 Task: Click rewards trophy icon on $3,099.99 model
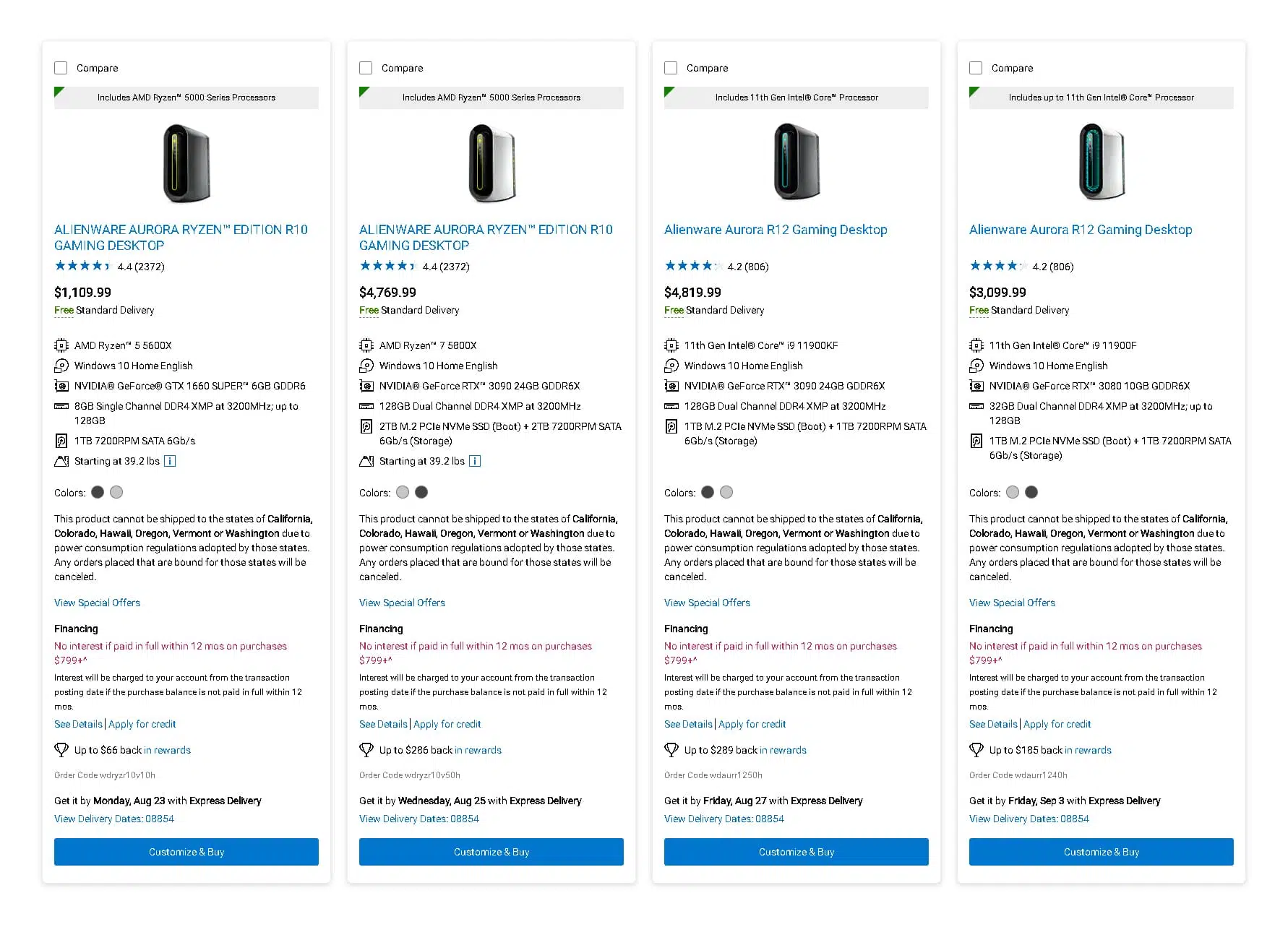pyautogui.click(x=976, y=750)
